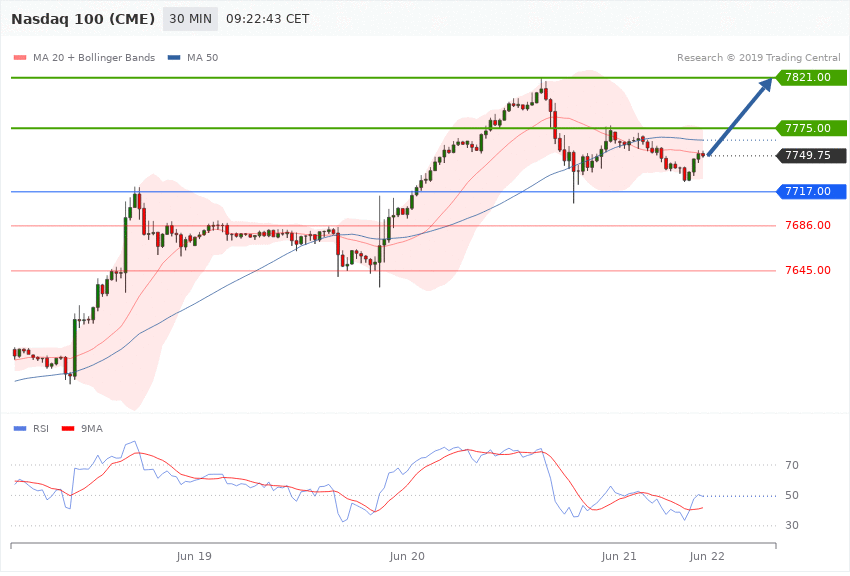
Task: Click the 9MA legend red swatch
Action: (x=68, y=429)
